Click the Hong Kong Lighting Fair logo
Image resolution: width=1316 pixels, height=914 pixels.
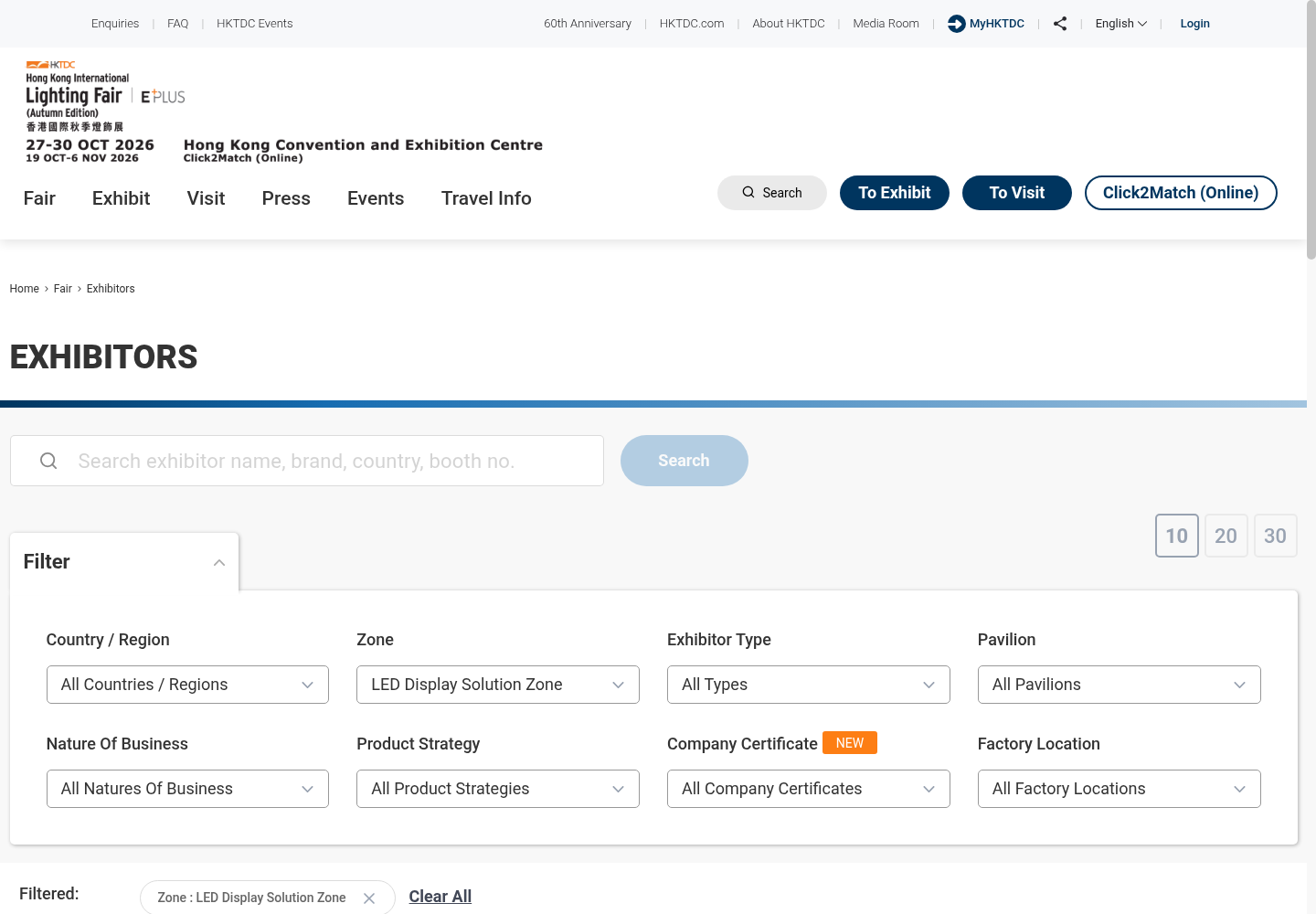click(105, 112)
